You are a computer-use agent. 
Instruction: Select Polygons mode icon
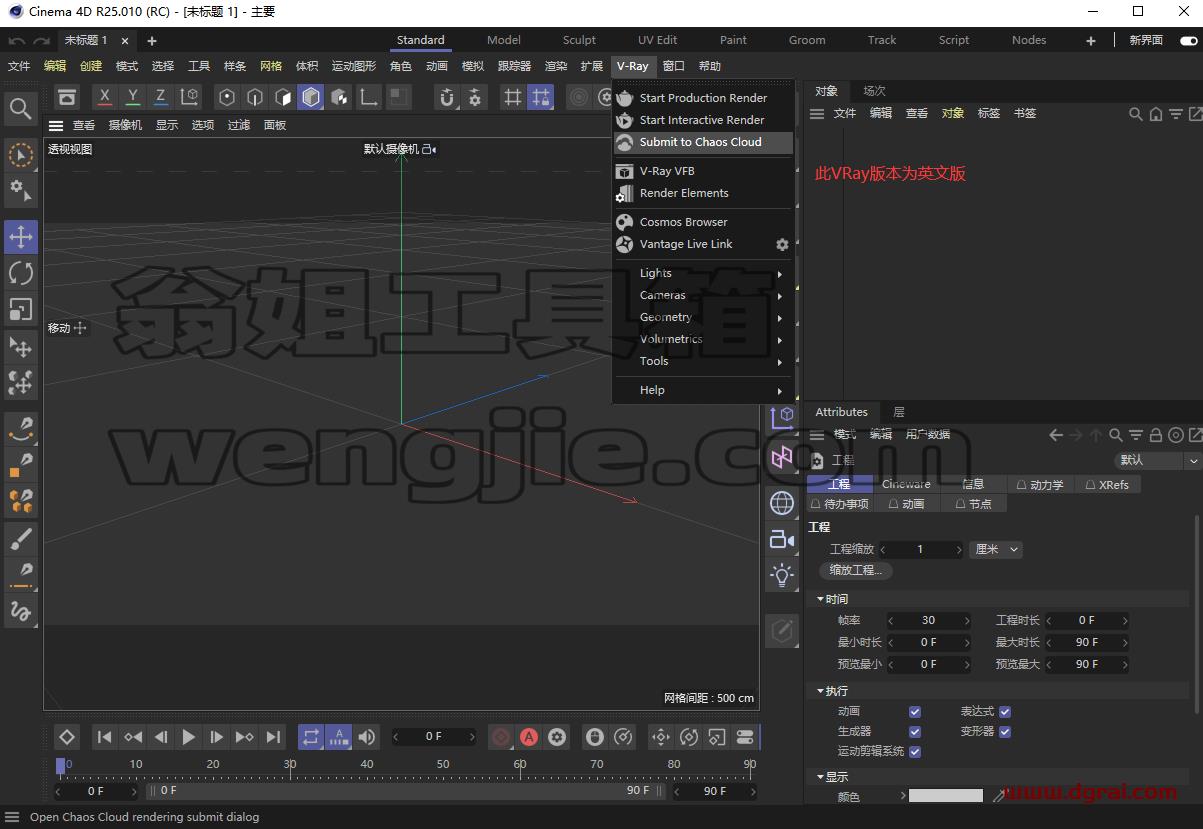283,97
